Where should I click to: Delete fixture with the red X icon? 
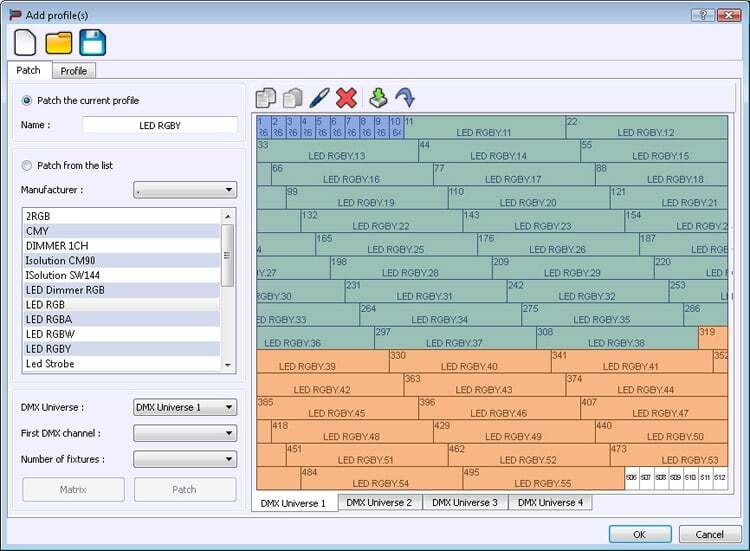346,98
